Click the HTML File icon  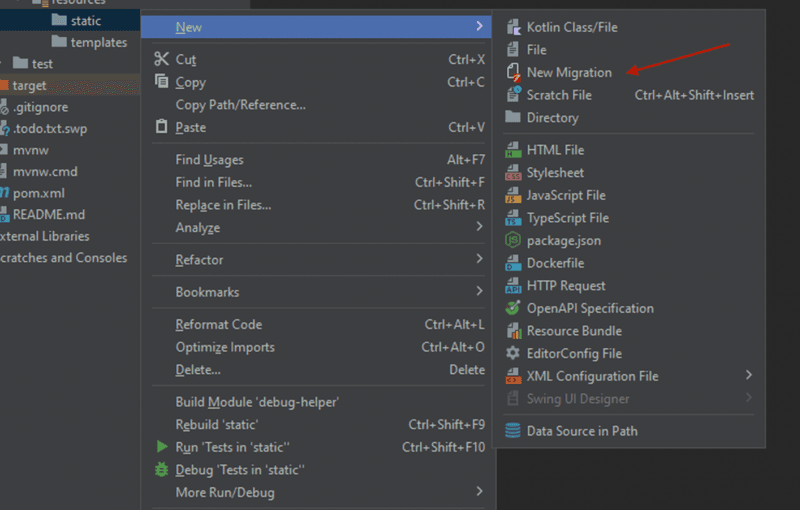513,150
